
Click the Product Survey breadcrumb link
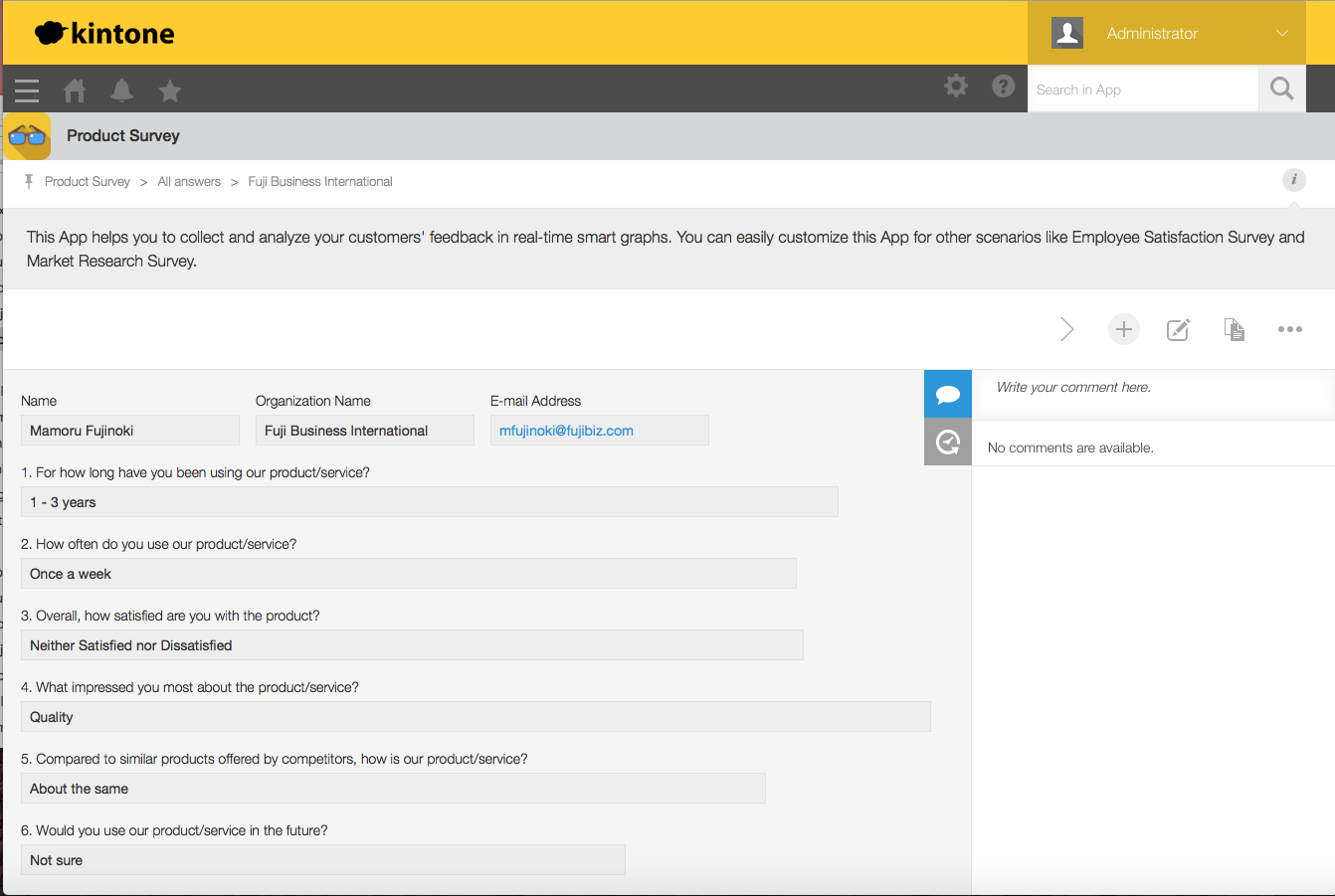[x=88, y=182]
